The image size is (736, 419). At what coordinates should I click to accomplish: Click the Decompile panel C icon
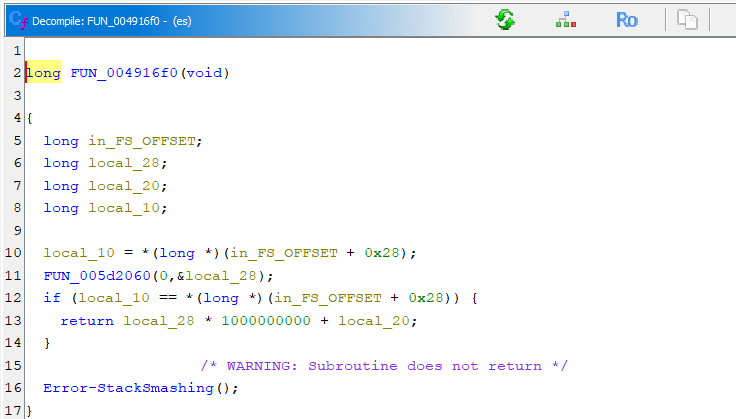point(18,20)
